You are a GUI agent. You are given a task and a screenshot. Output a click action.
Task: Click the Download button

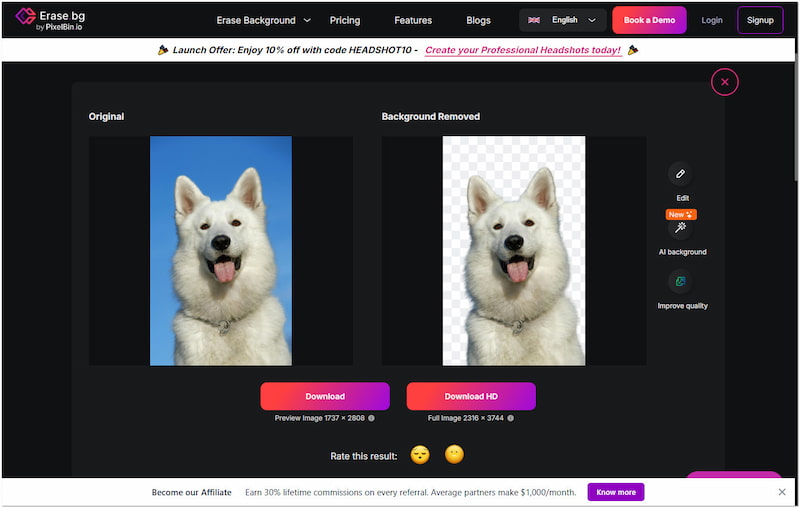click(x=325, y=396)
